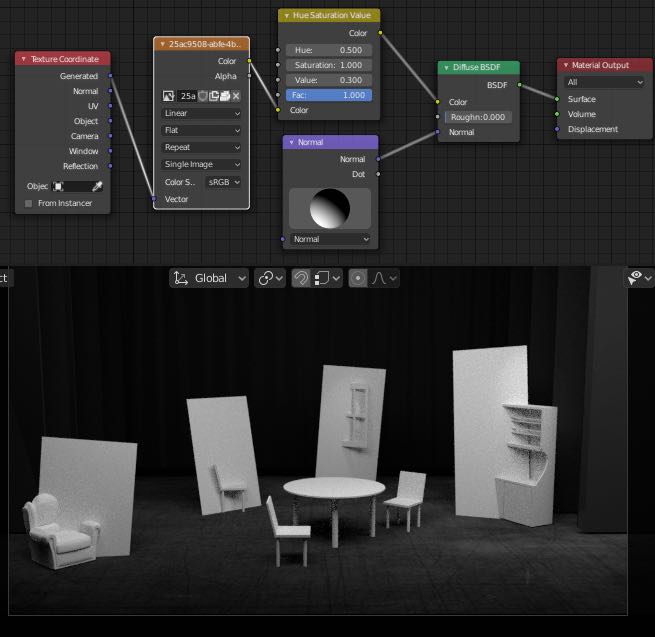655x637 pixels.
Task: Click the image browse icon in image node
Action: click(x=169, y=96)
